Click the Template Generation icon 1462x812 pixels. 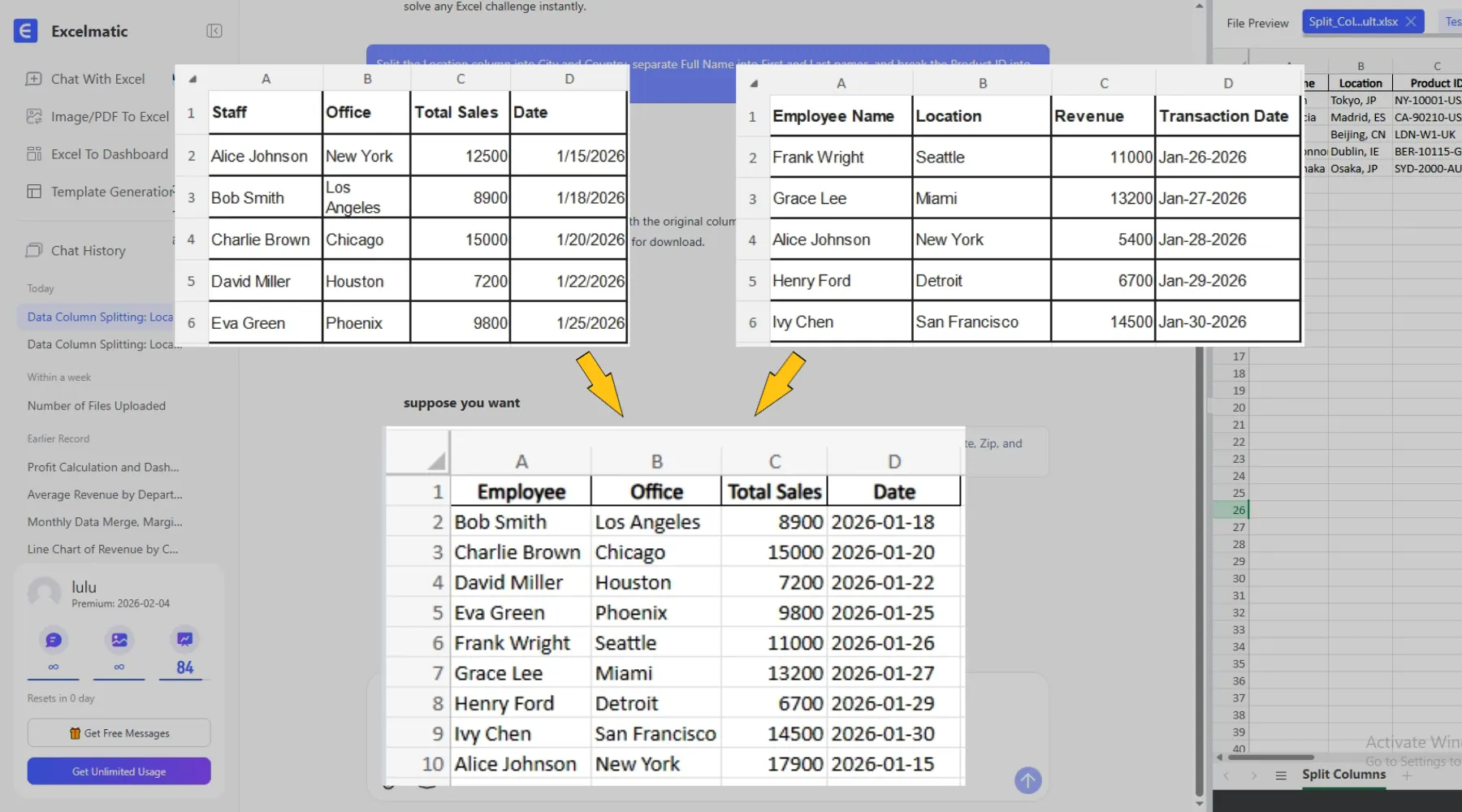click(34, 192)
